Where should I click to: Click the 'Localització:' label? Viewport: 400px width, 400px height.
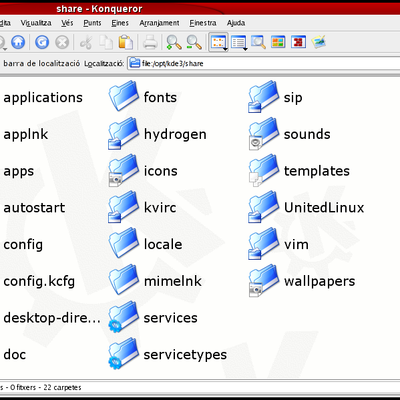coord(104,63)
